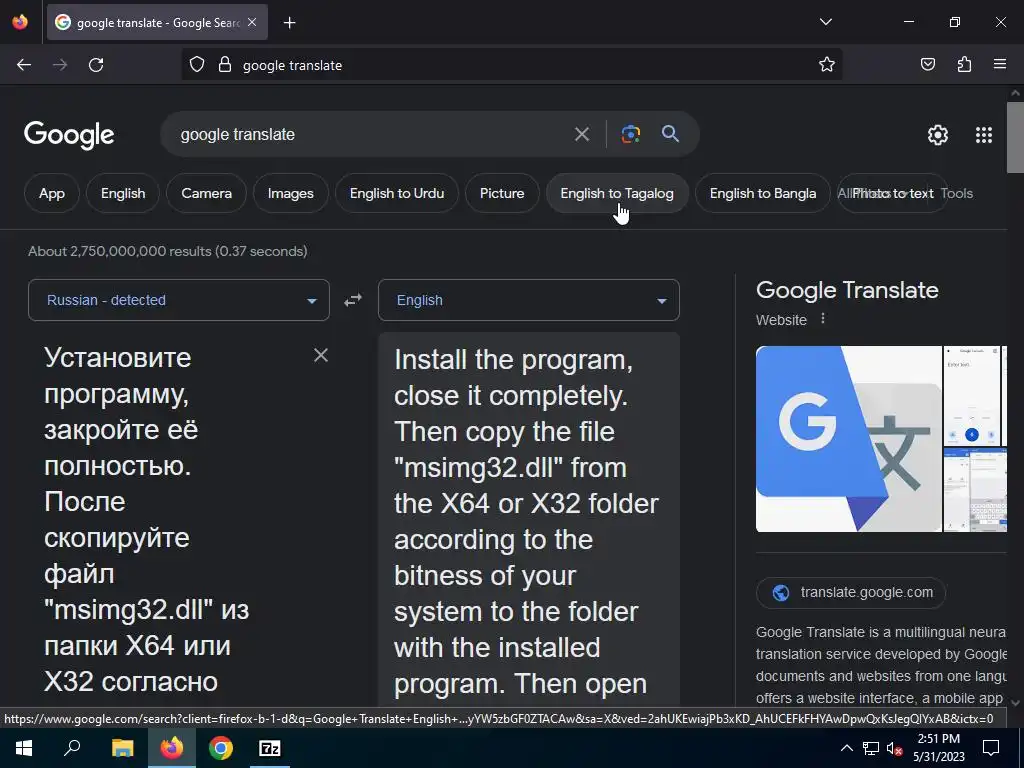Open the Firefox View pinned icon
Viewport: 1024px width, 768px height.
click(20, 22)
